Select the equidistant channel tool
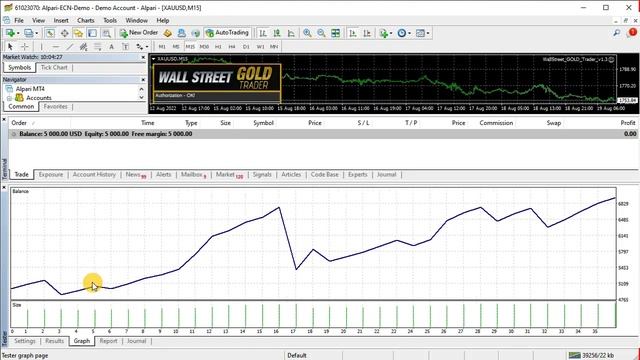 coord(83,47)
